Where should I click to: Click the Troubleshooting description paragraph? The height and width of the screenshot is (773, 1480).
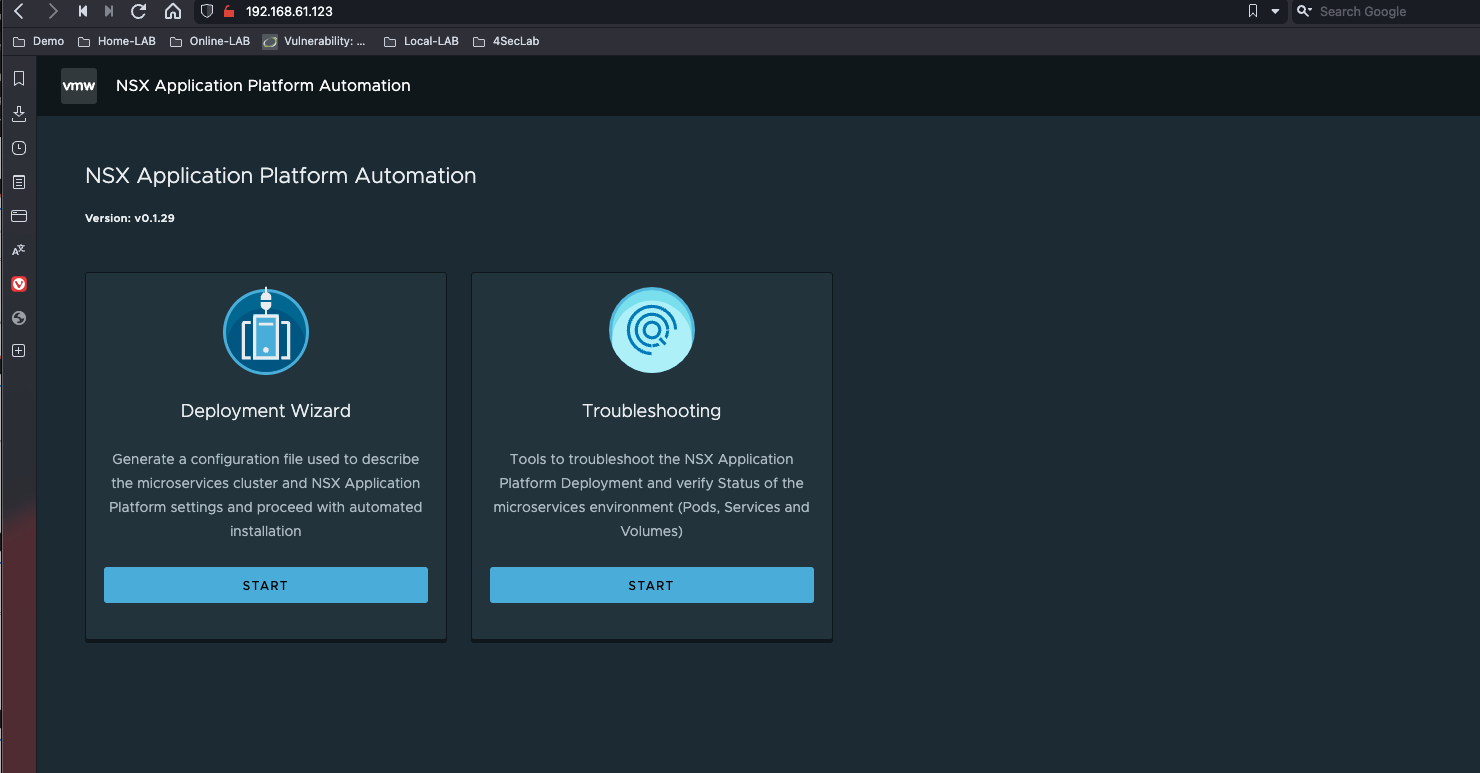point(652,495)
